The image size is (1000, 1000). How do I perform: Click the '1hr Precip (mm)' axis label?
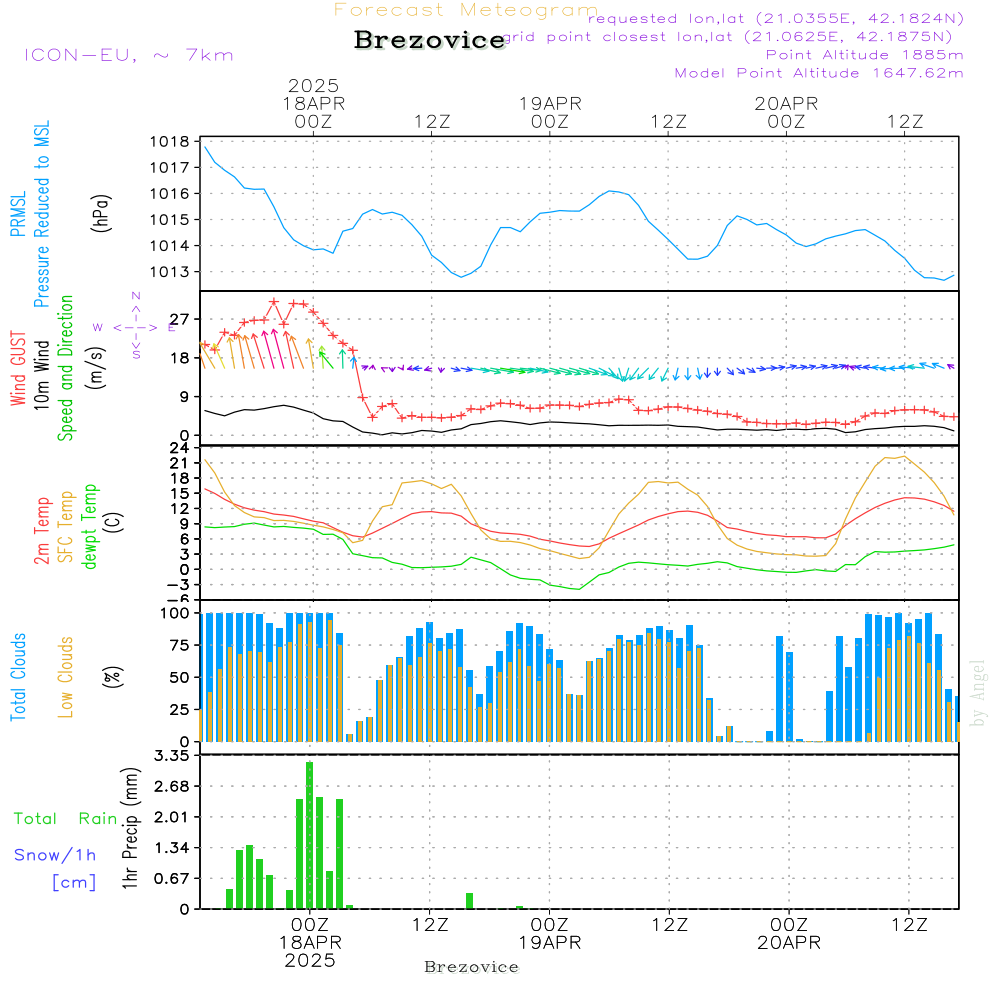click(130, 828)
